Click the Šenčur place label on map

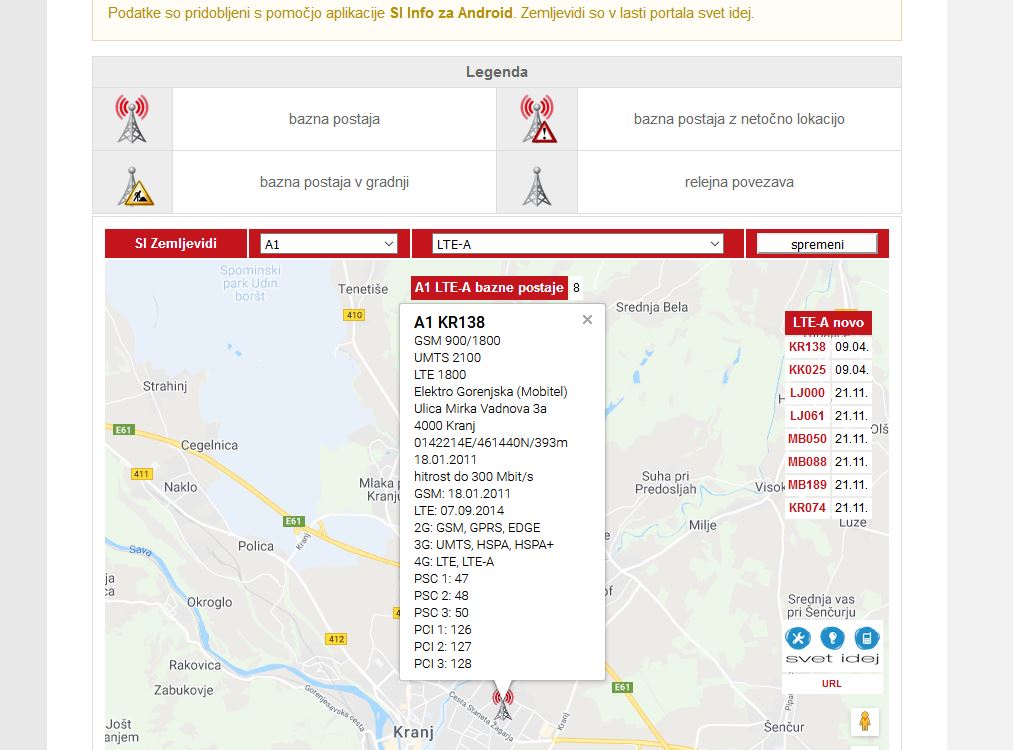pyautogui.click(x=784, y=727)
